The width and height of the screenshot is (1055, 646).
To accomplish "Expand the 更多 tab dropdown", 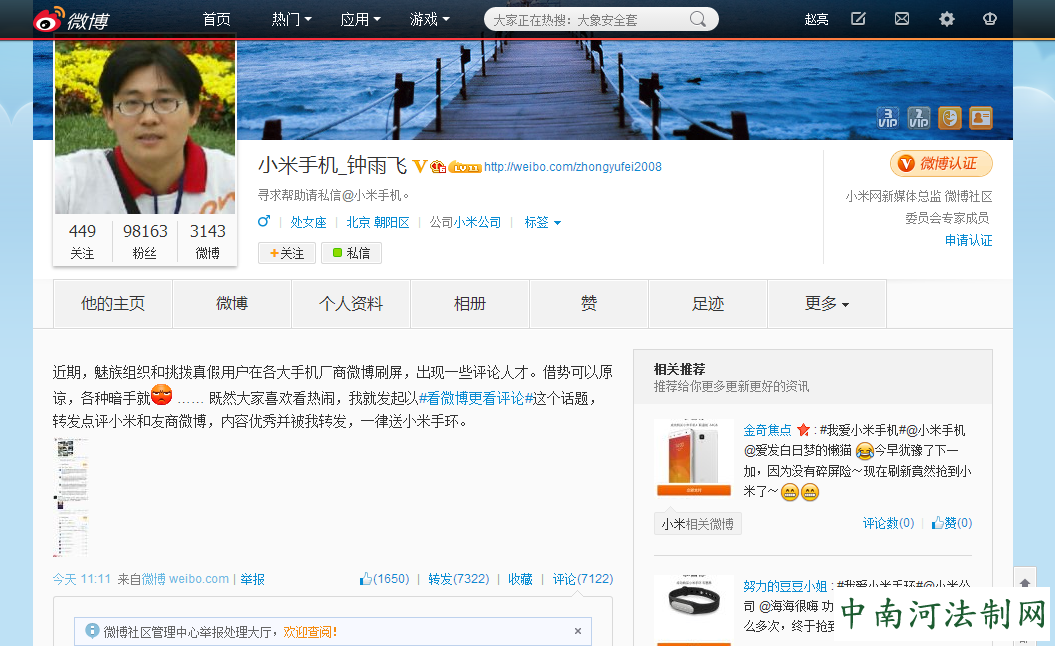I will [827, 303].
